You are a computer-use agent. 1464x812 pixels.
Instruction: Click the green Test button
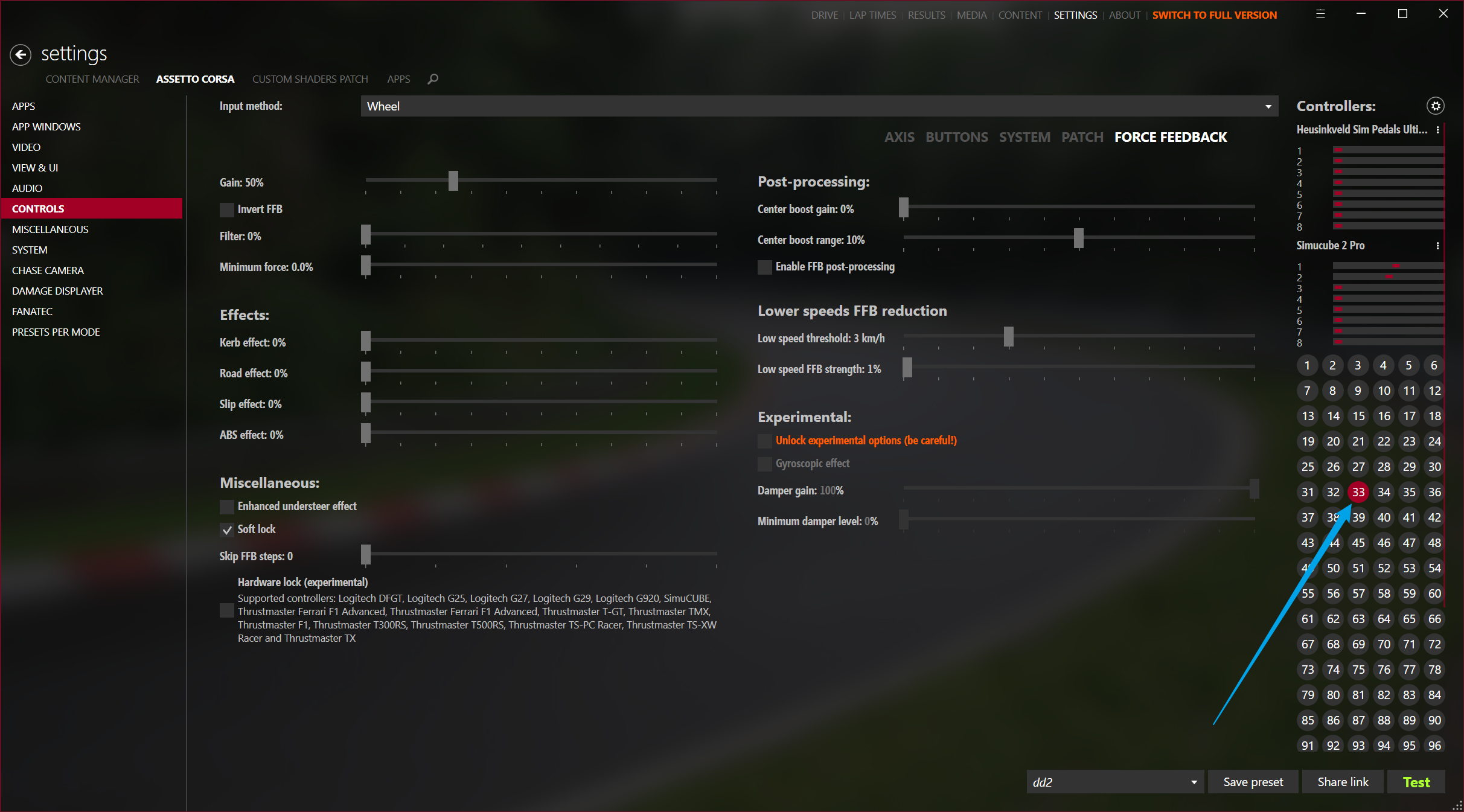click(1416, 782)
